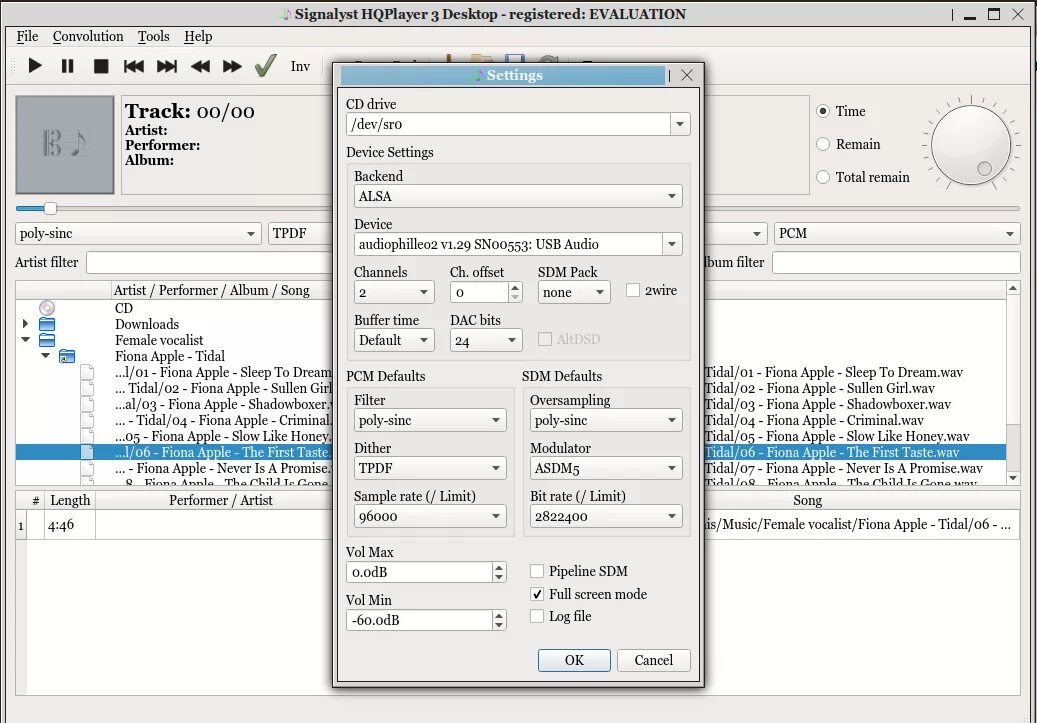Click the CD disc icon in library tree

coord(47,308)
